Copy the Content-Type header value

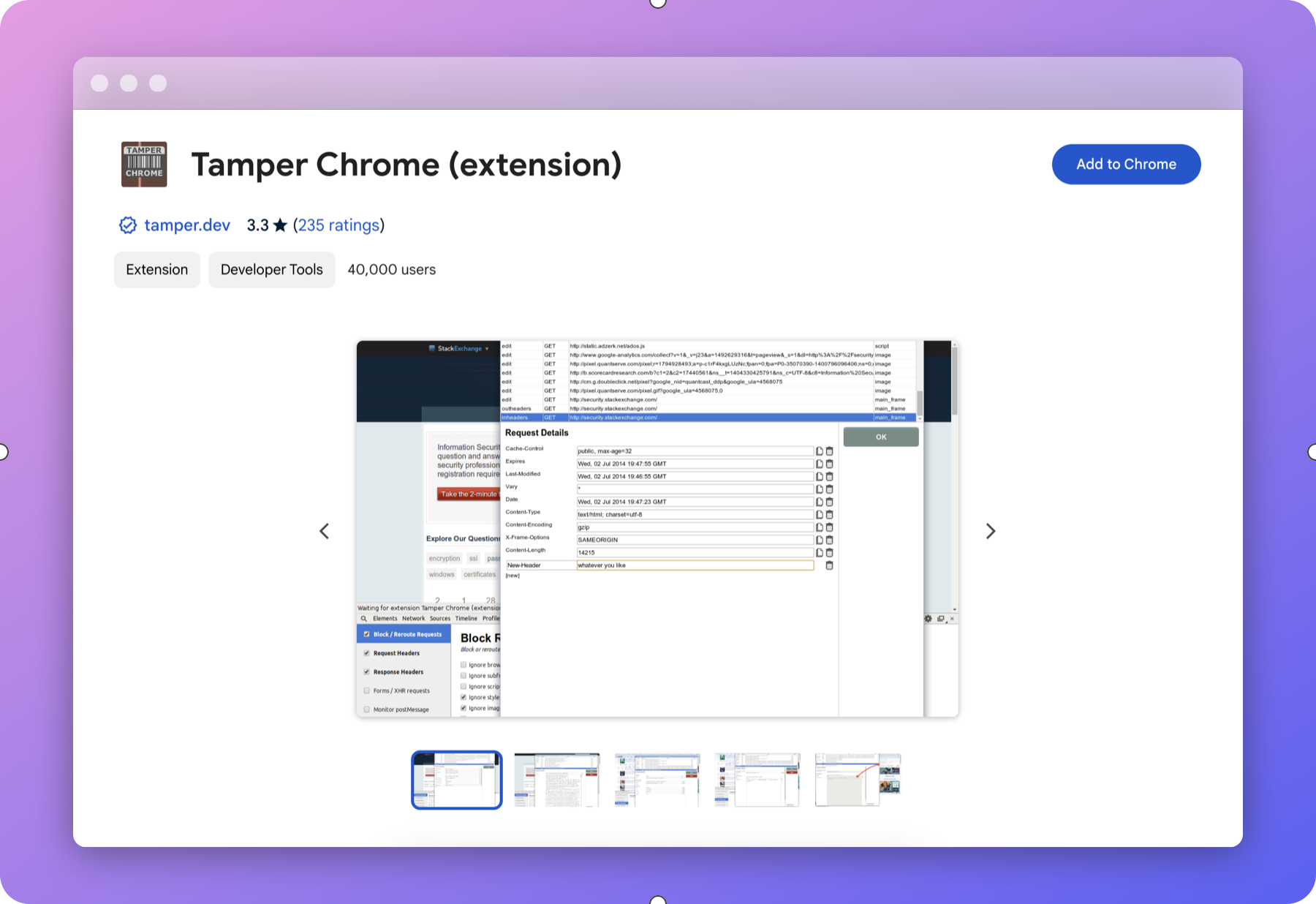pos(819,514)
